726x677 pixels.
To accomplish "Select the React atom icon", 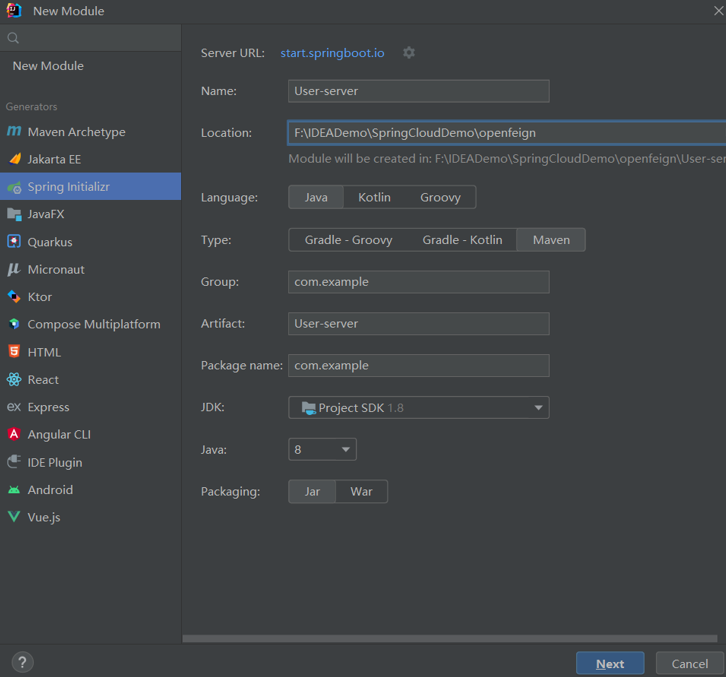I will click(14, 380).
